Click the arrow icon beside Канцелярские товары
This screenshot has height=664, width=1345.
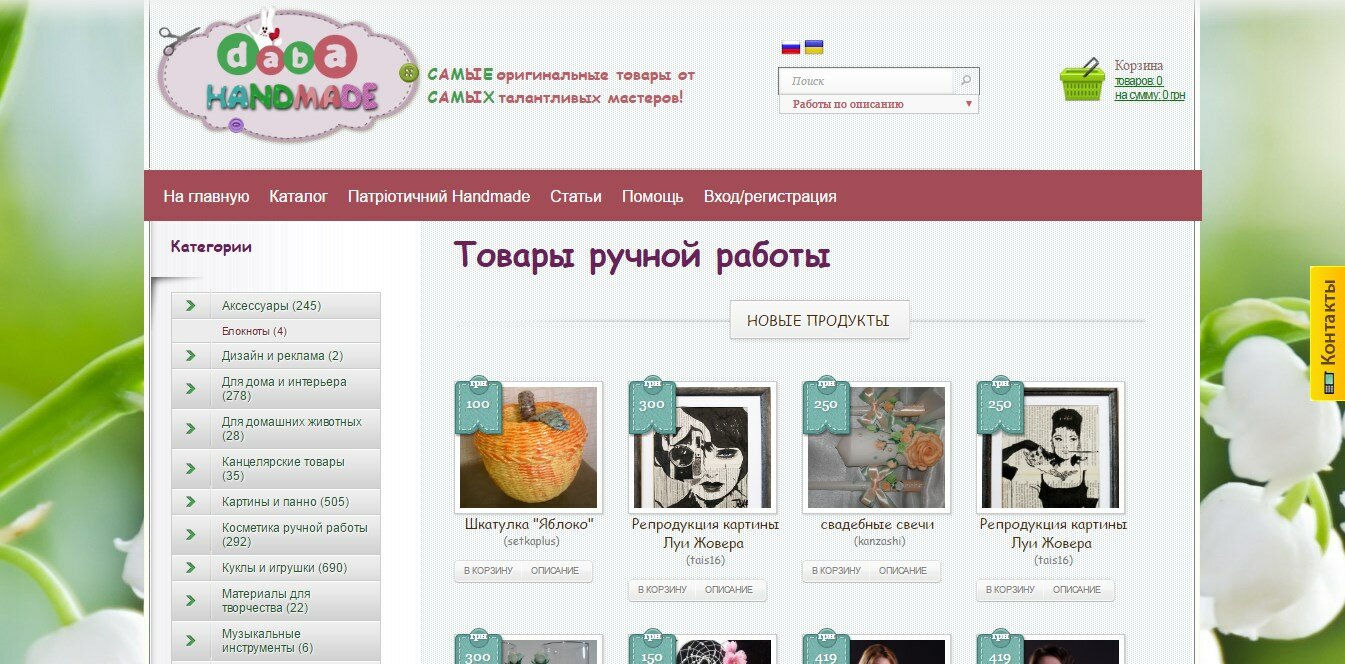[x=191, y=468]
